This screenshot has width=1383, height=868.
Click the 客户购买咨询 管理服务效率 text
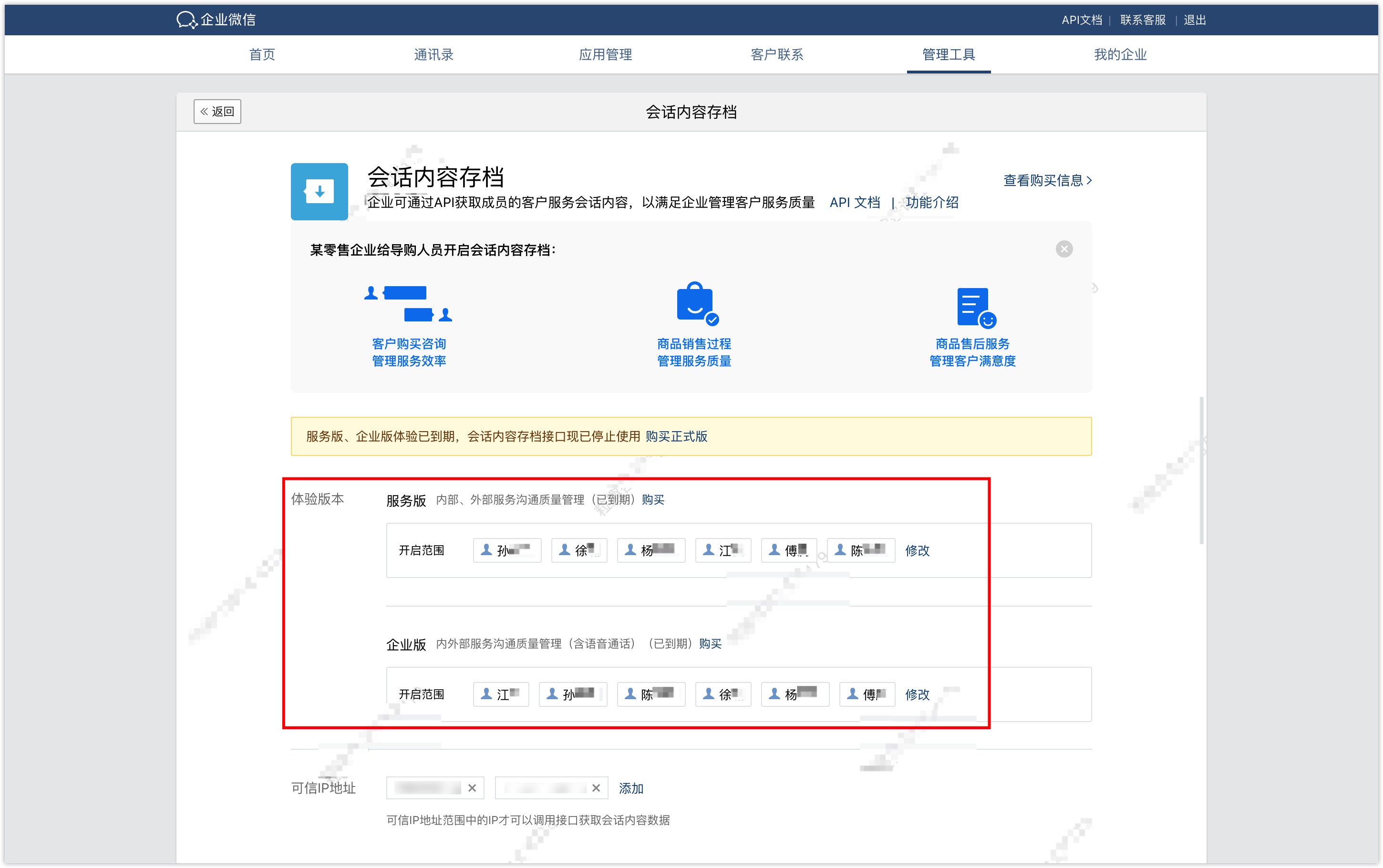[x=409, y=352]
